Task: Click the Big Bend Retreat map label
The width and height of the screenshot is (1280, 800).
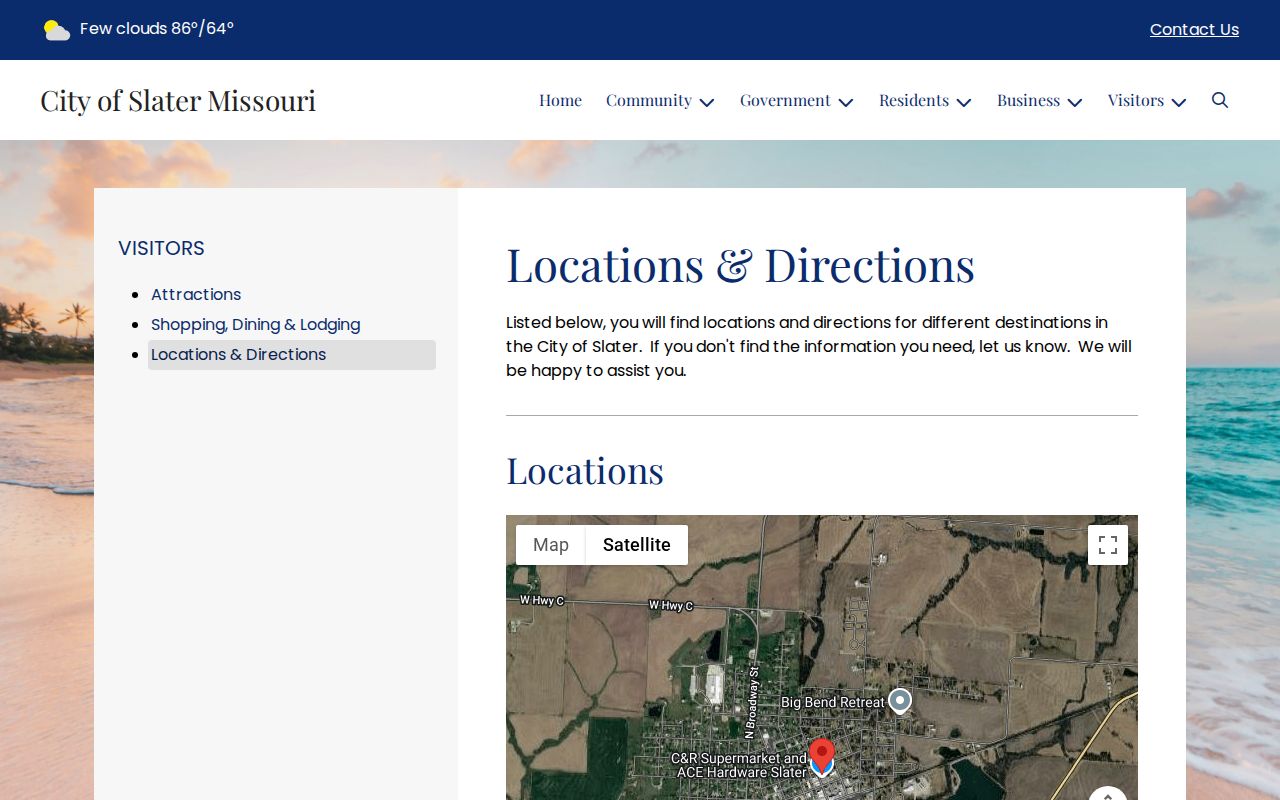Action: [x=833, y=702]
